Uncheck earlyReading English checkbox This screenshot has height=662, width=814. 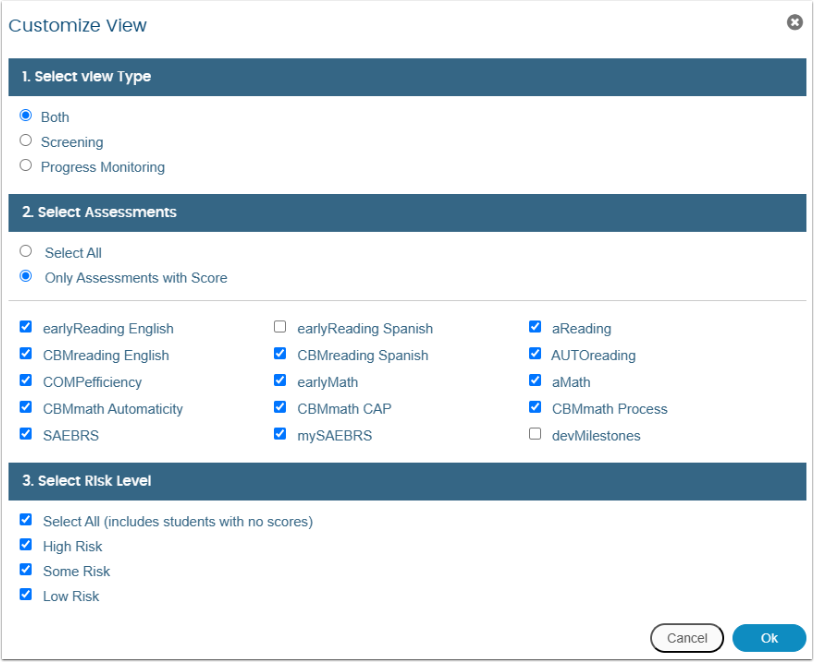(25, 327)
